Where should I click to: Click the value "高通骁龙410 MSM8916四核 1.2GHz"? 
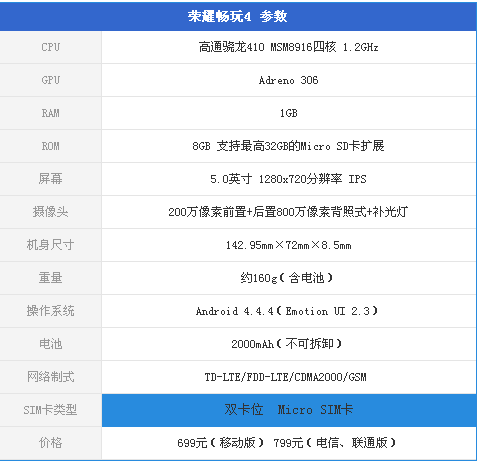(x=289, y=47)
